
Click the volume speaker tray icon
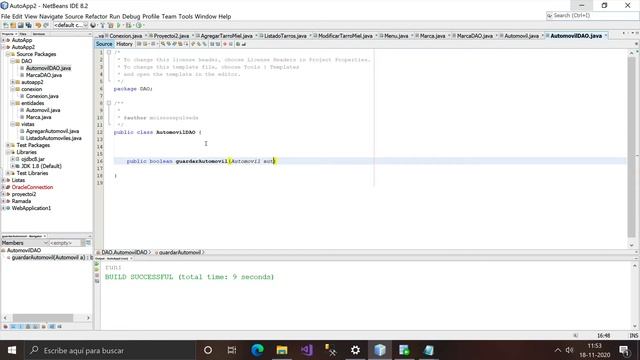tap(569, 350)
